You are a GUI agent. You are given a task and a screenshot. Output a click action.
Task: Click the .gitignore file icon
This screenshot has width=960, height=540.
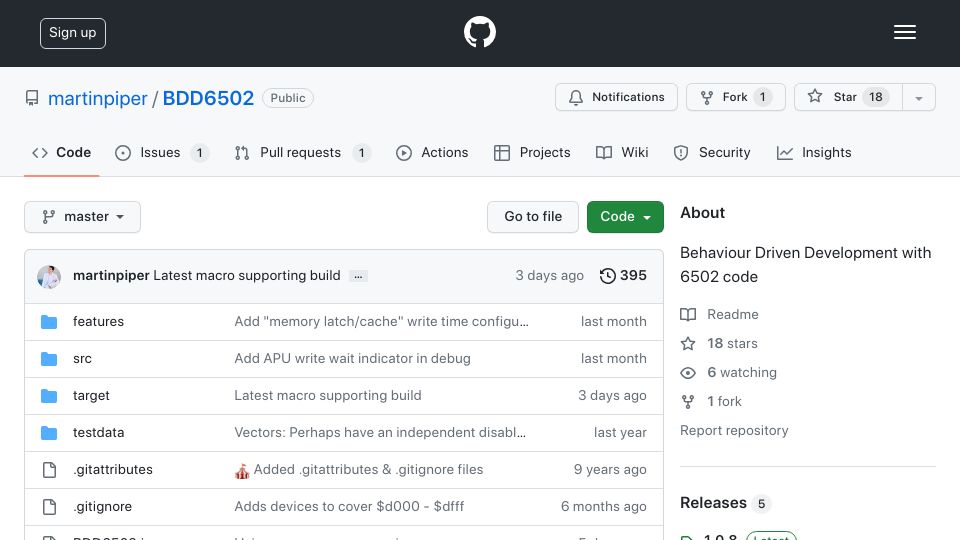pos(49,507)
